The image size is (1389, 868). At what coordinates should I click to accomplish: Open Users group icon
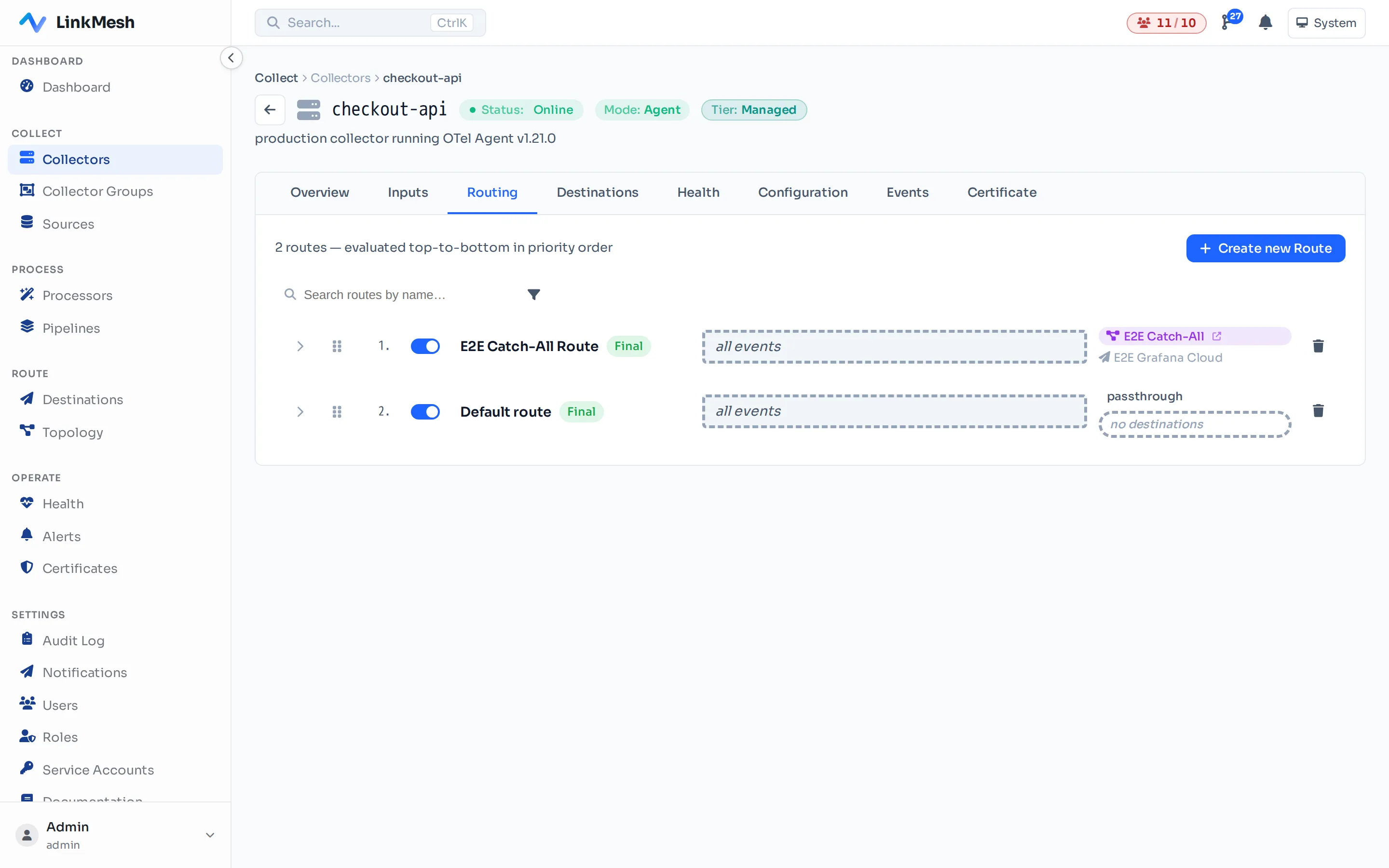[27, 704]
